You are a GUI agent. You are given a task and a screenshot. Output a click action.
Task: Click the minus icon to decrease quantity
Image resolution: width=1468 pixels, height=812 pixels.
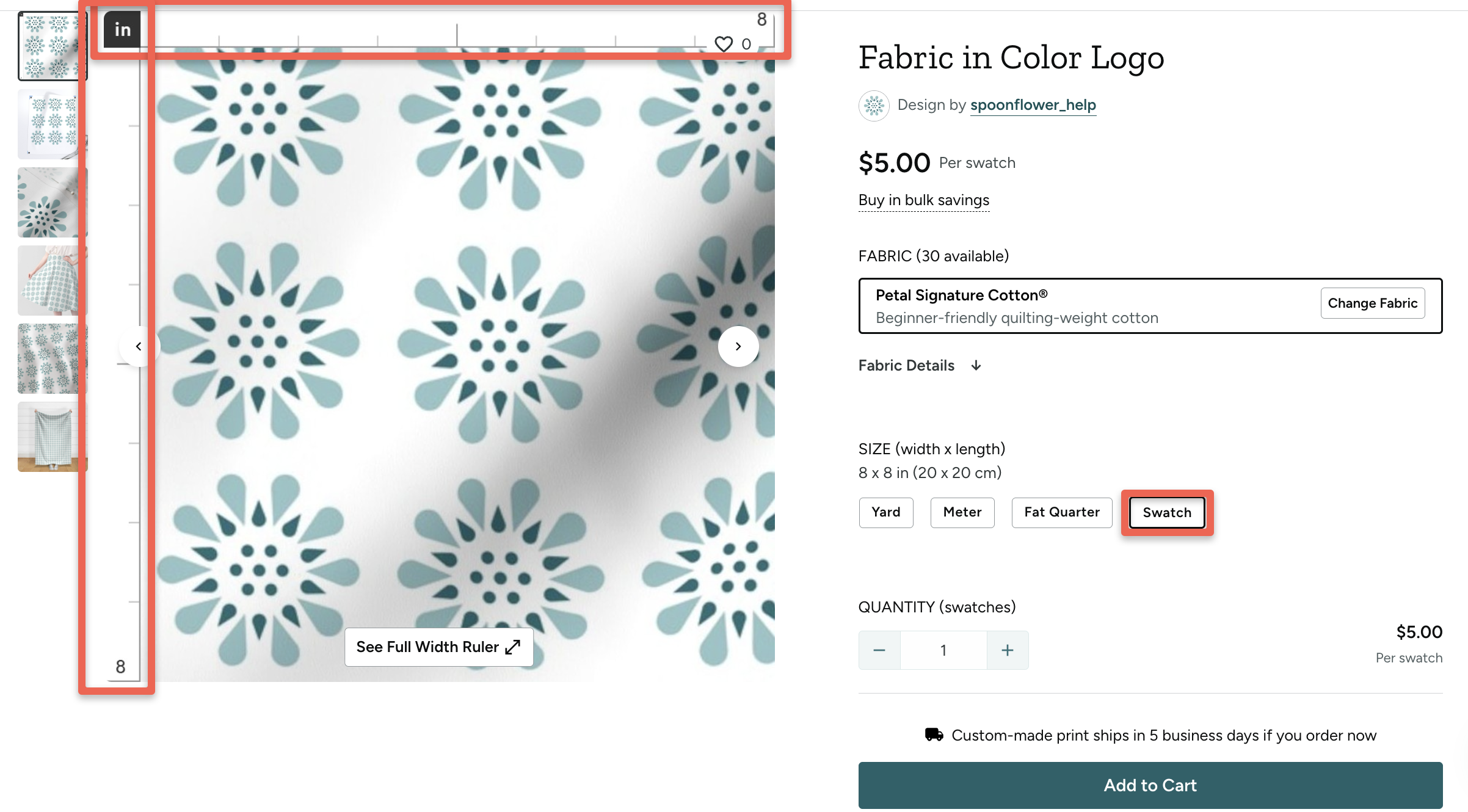coord(879,650)
